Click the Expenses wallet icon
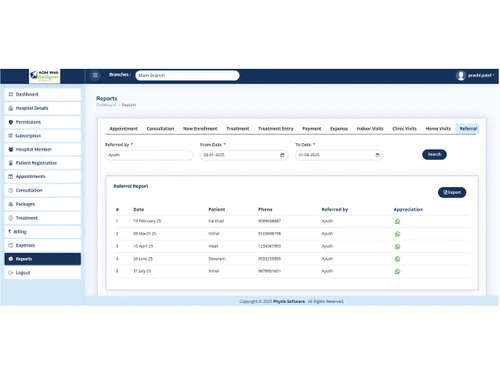This screenshot has width=500, height=375. click(11, 245)
